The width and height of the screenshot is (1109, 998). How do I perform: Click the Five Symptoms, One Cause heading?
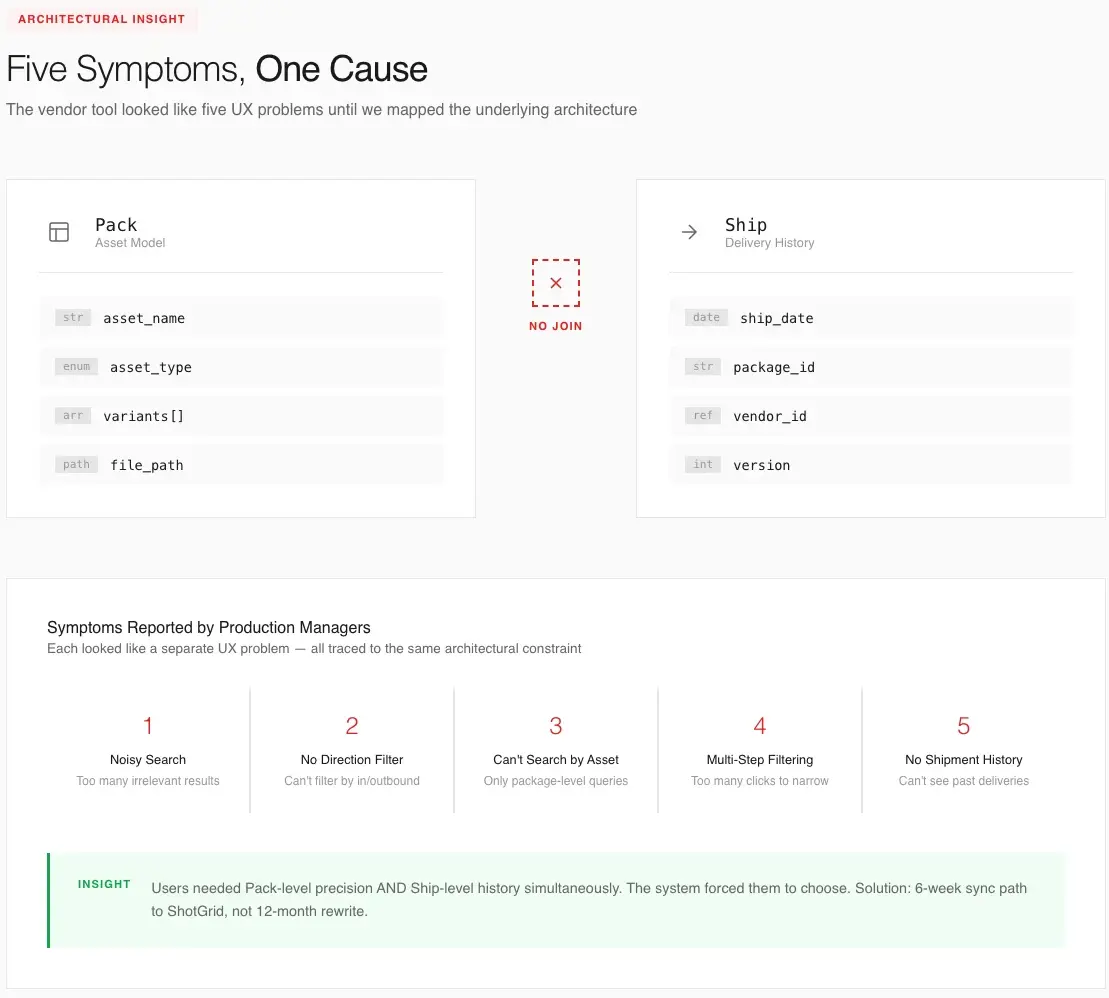217,69
